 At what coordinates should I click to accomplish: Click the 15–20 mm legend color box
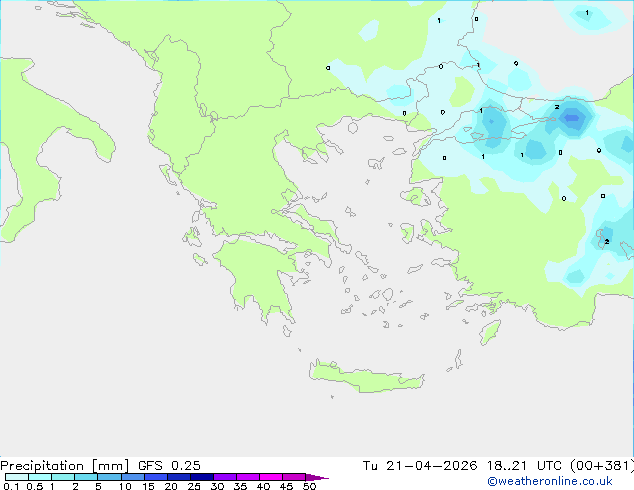(x=156, y=477)
